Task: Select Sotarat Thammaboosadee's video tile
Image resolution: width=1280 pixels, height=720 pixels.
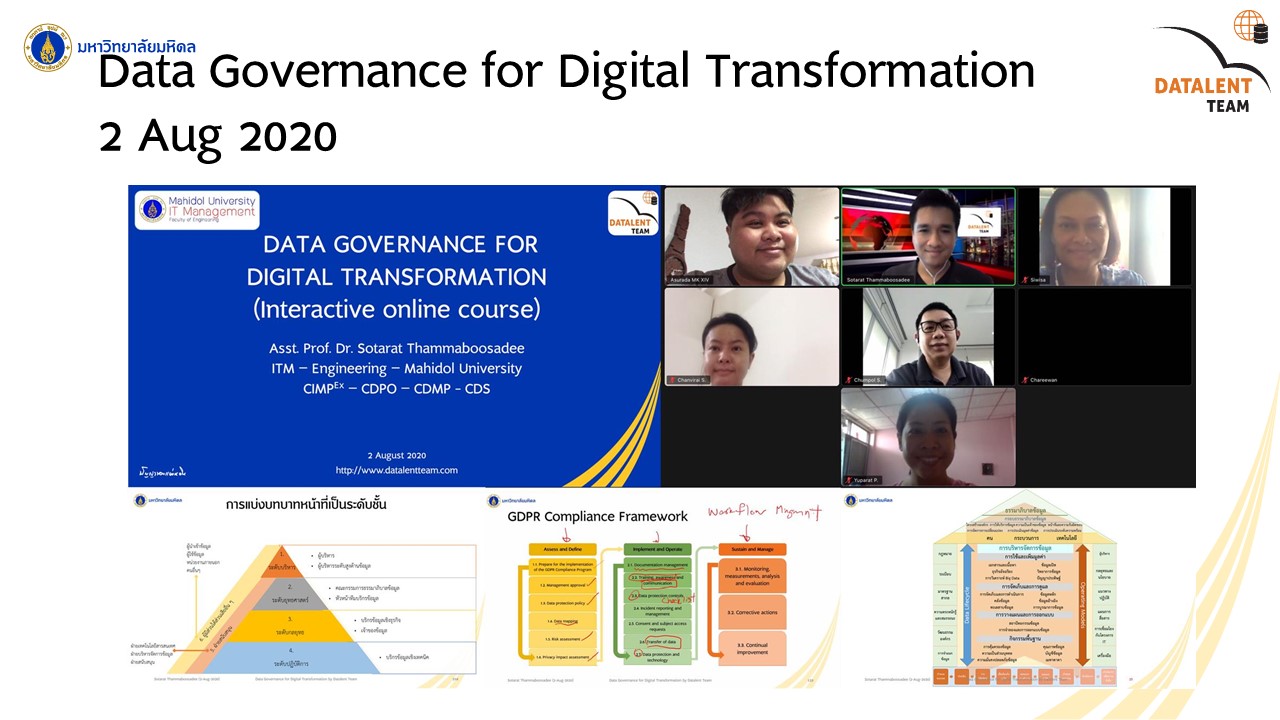Action: [928, 236]
